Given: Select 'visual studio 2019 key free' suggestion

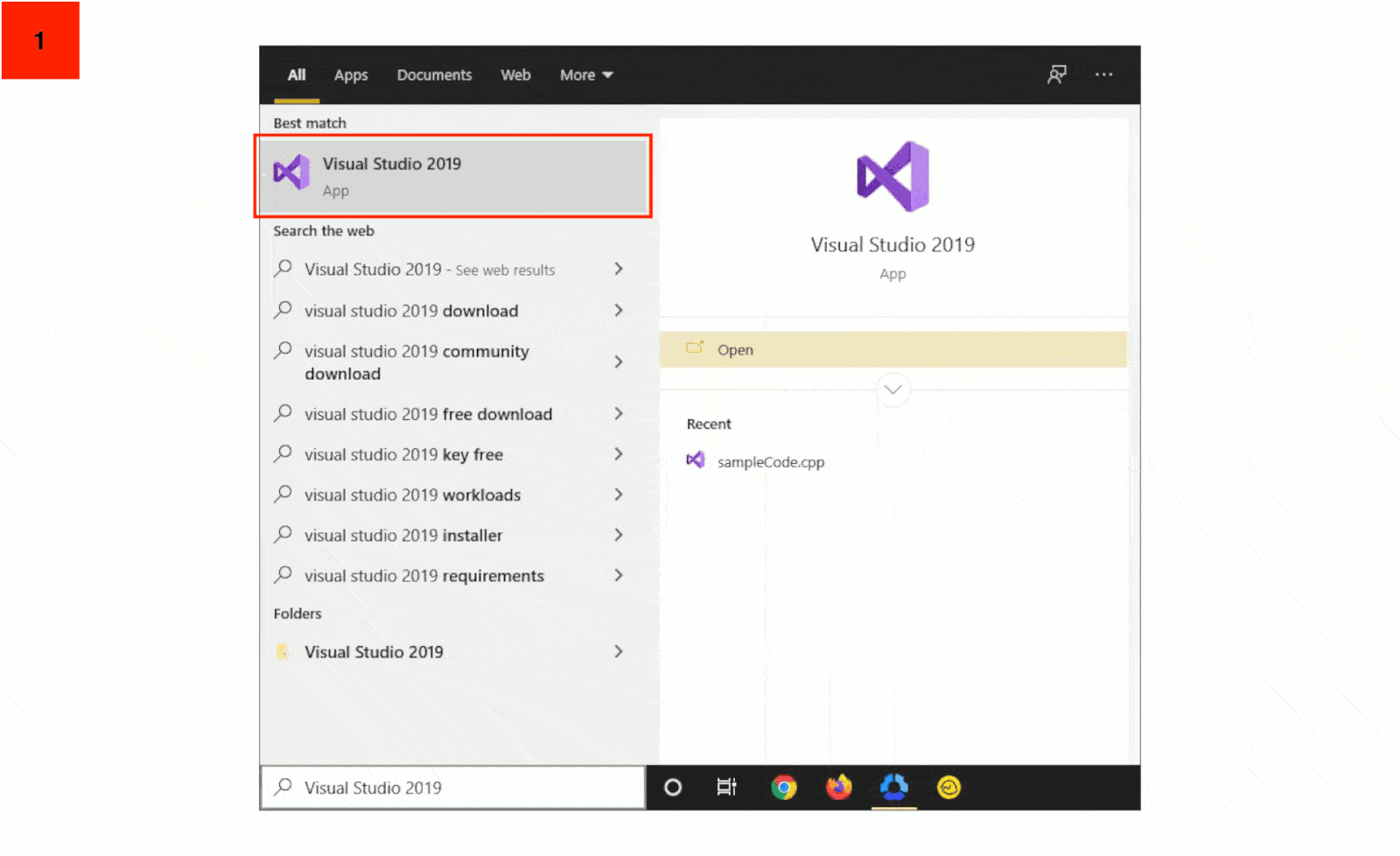Looking at the screenshot, I should click(403, 454).
